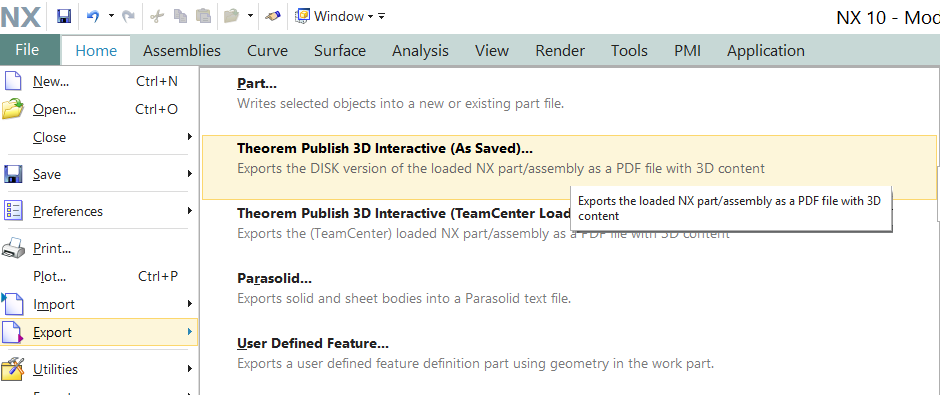The height and width of the screenshot is (395, 940).
Task: Click the Export file icon
Action: 13,333
